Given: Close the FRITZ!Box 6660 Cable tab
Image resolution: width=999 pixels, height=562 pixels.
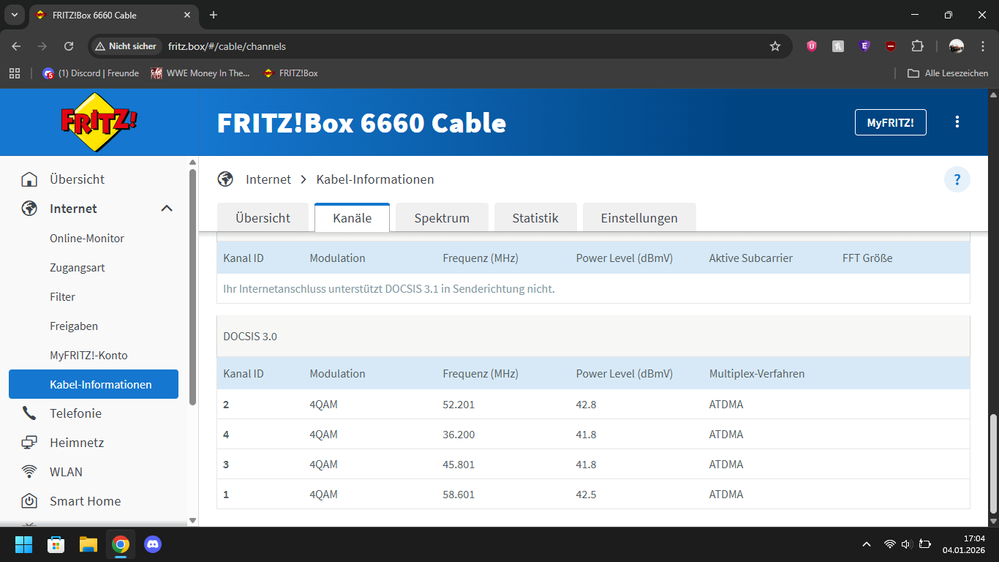Looking at the screenshot, I should [x=187, y=15].
